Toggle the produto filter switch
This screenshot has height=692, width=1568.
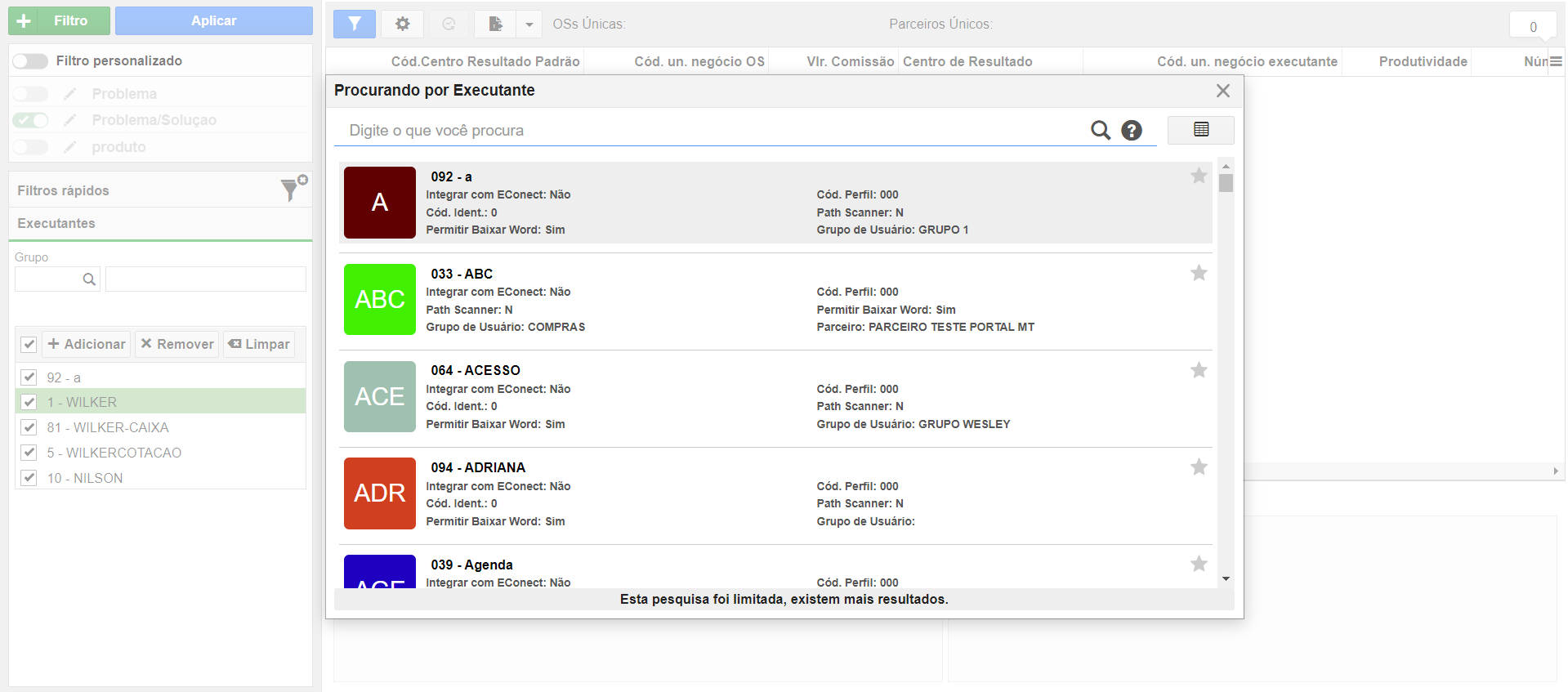click(x=30, y=147)
